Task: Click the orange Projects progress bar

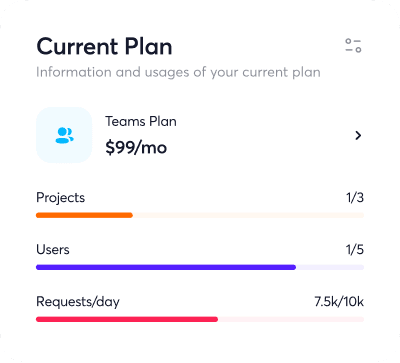Action: point(84,215)
